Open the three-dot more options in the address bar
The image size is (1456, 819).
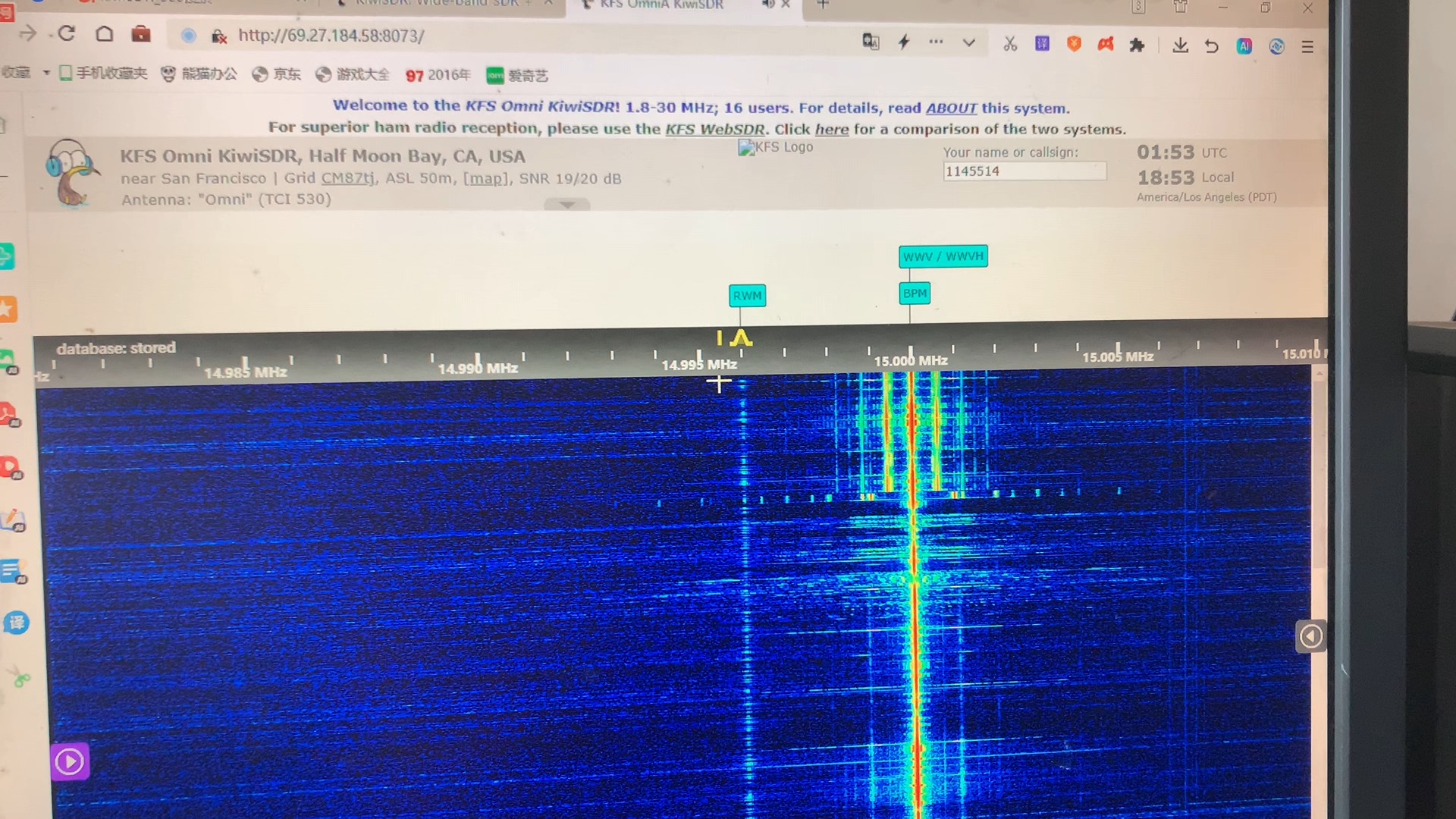(936, 42)
